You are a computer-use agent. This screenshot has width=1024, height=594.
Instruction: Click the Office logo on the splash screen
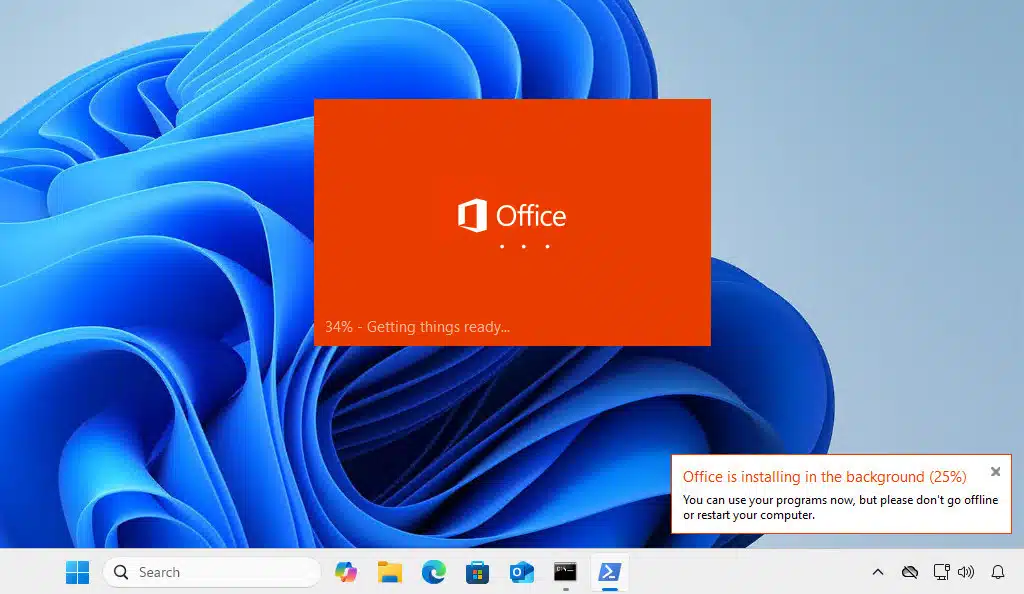tap(512, 216)
